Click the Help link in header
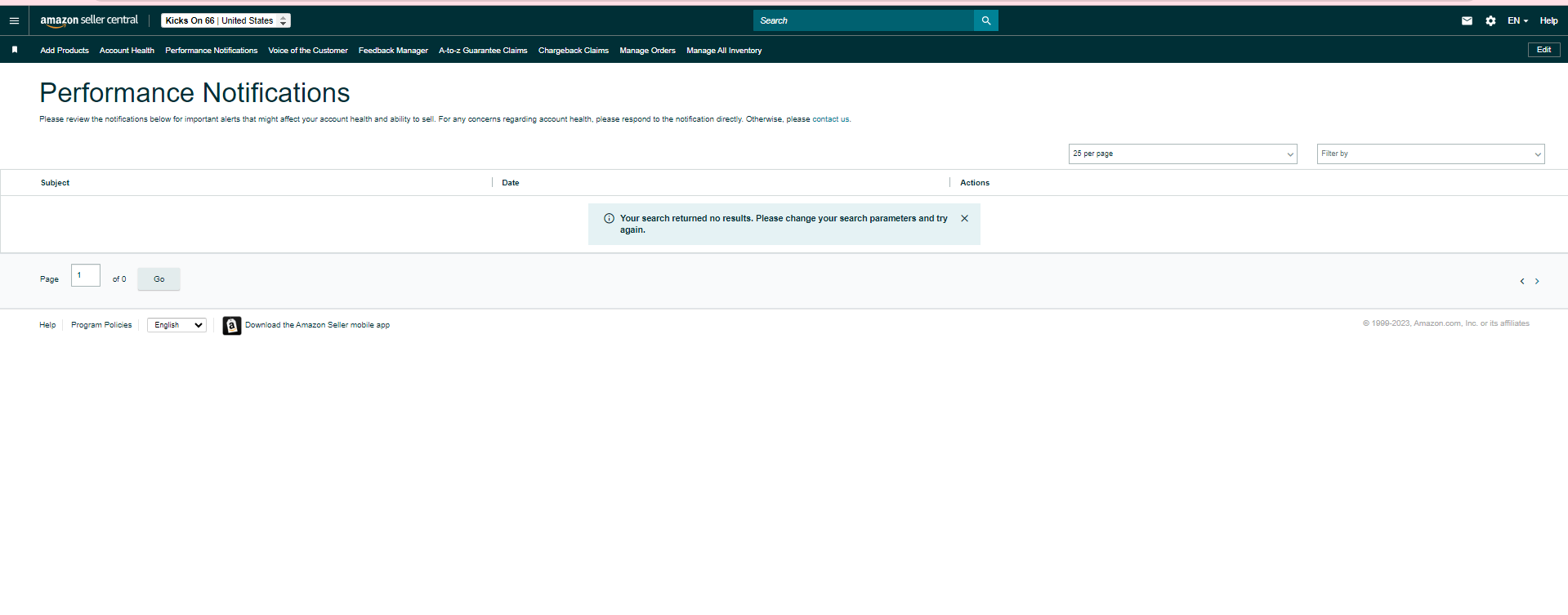This screenshot has width=1568, height=615. click(x=1548, y=21)
